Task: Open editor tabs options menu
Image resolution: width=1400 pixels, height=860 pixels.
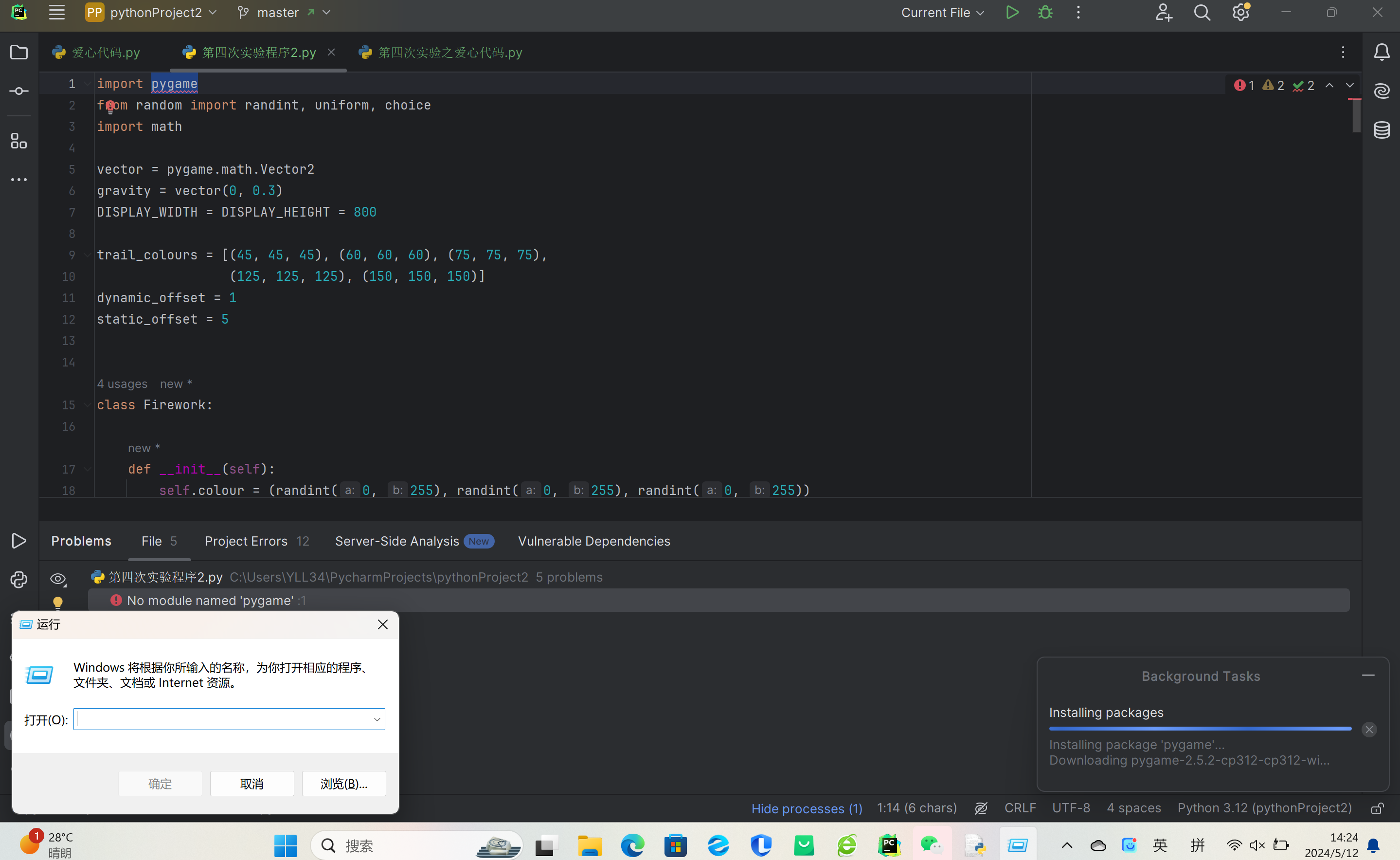Action: (x=1343, y=53)
